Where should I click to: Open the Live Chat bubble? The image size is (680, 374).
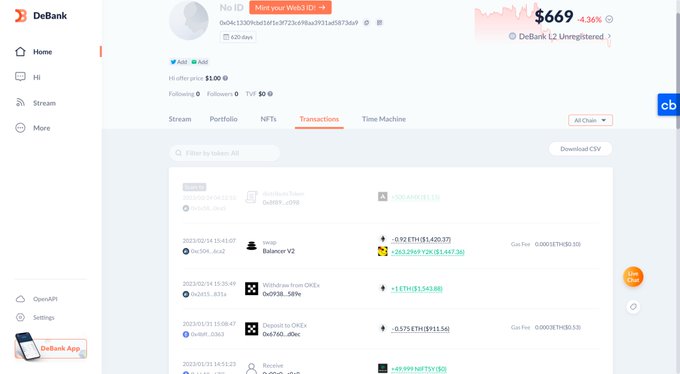[633, 277]
